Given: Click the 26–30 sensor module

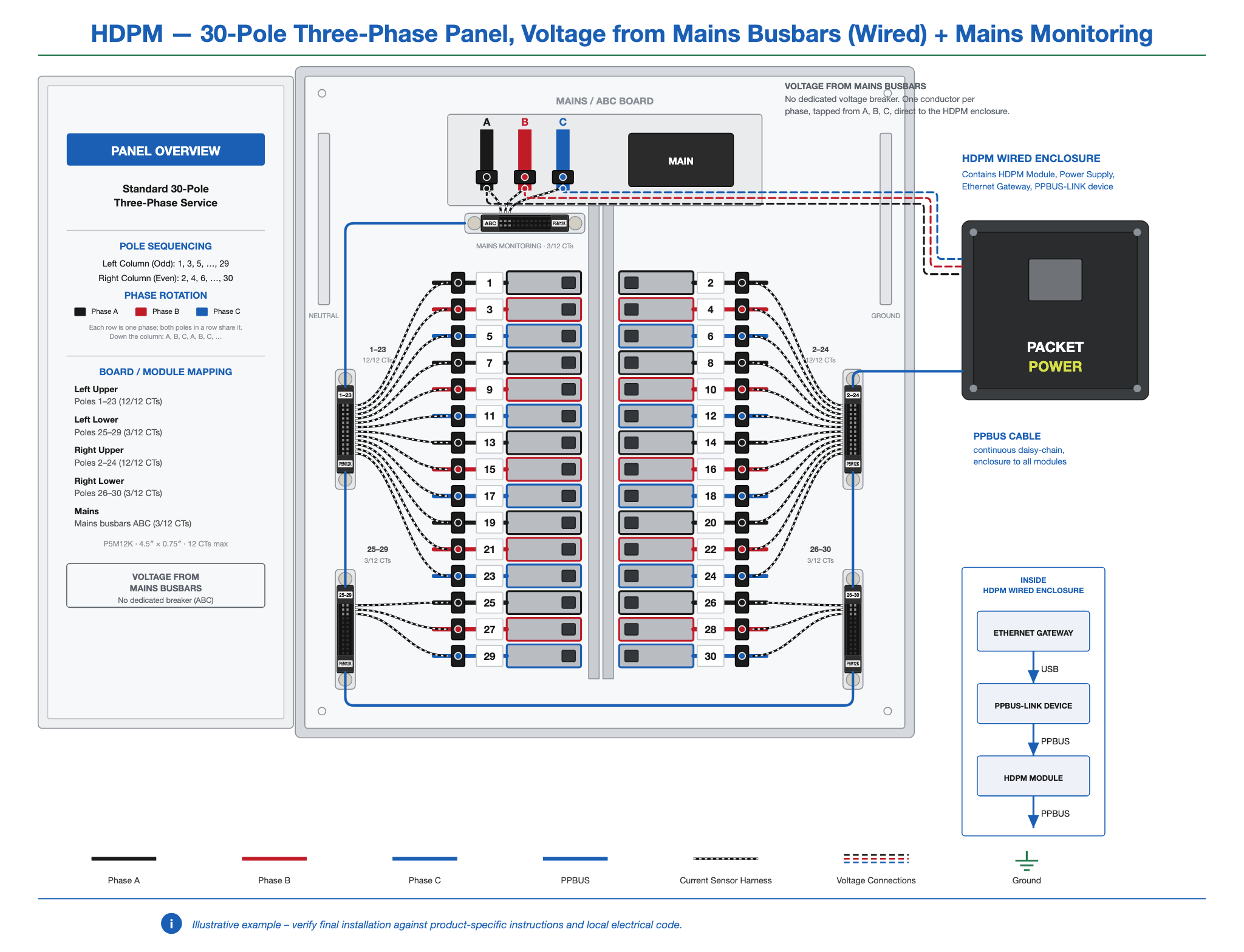Looking at the screenshot, I should pyautogui.click(x=853, y=629).
